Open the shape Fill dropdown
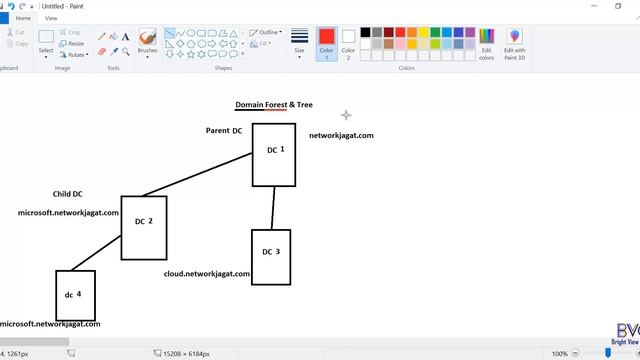The image size is (640, 360). [260, 43]
